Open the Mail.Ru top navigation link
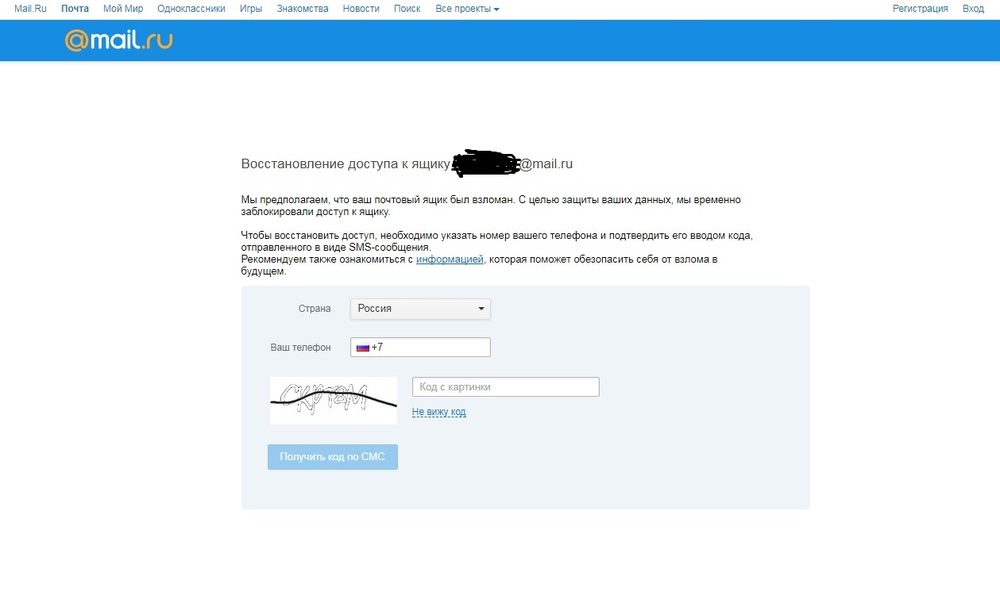1000x611 pixels. (x=31, y=9)
